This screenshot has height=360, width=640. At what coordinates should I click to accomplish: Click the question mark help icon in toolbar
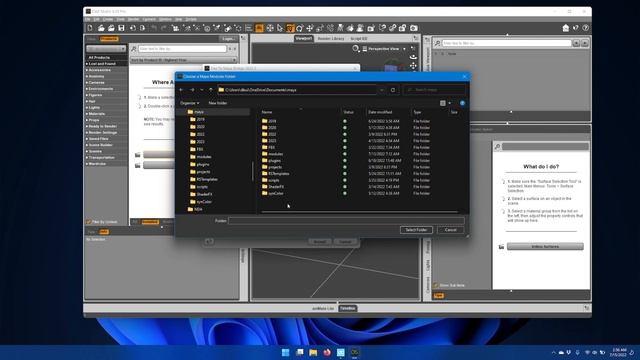point(585,28)
